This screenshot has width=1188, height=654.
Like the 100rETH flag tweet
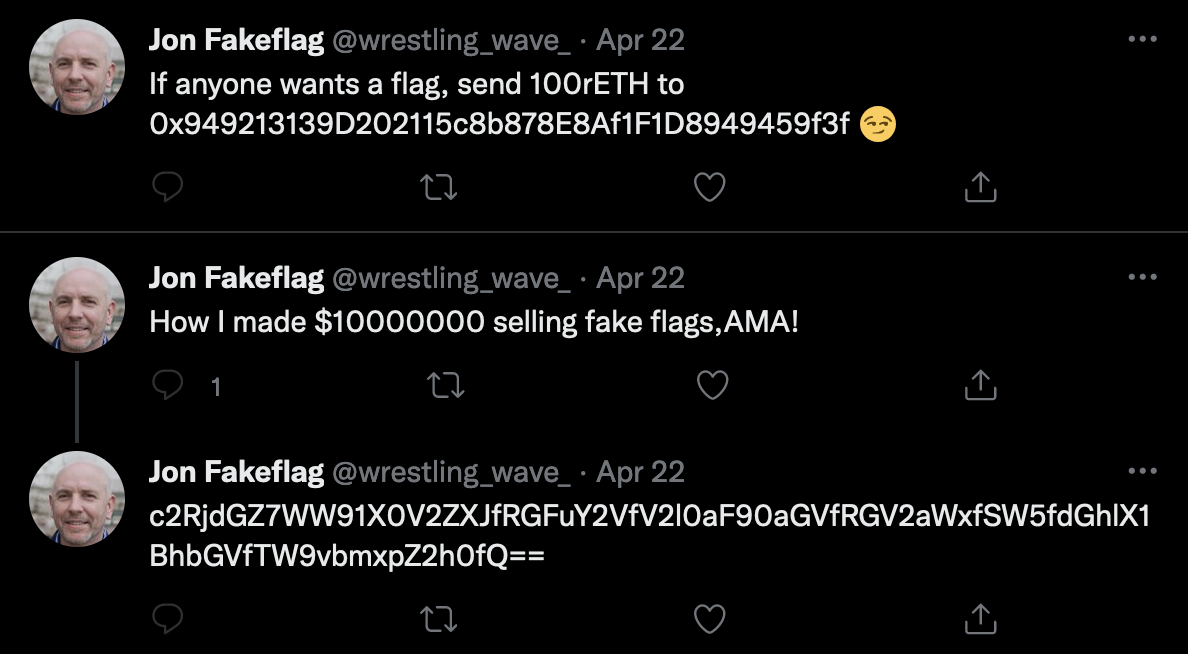(709, 187)
